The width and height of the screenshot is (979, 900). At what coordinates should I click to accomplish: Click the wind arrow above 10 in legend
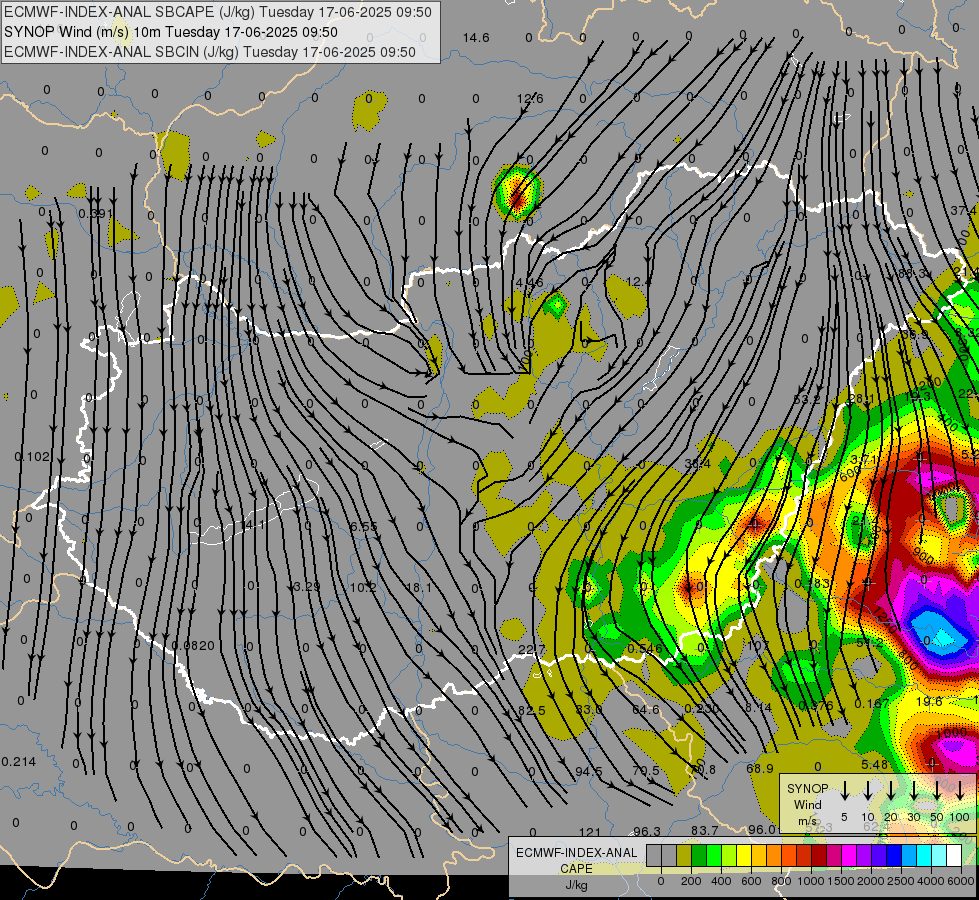pos(868,790)
